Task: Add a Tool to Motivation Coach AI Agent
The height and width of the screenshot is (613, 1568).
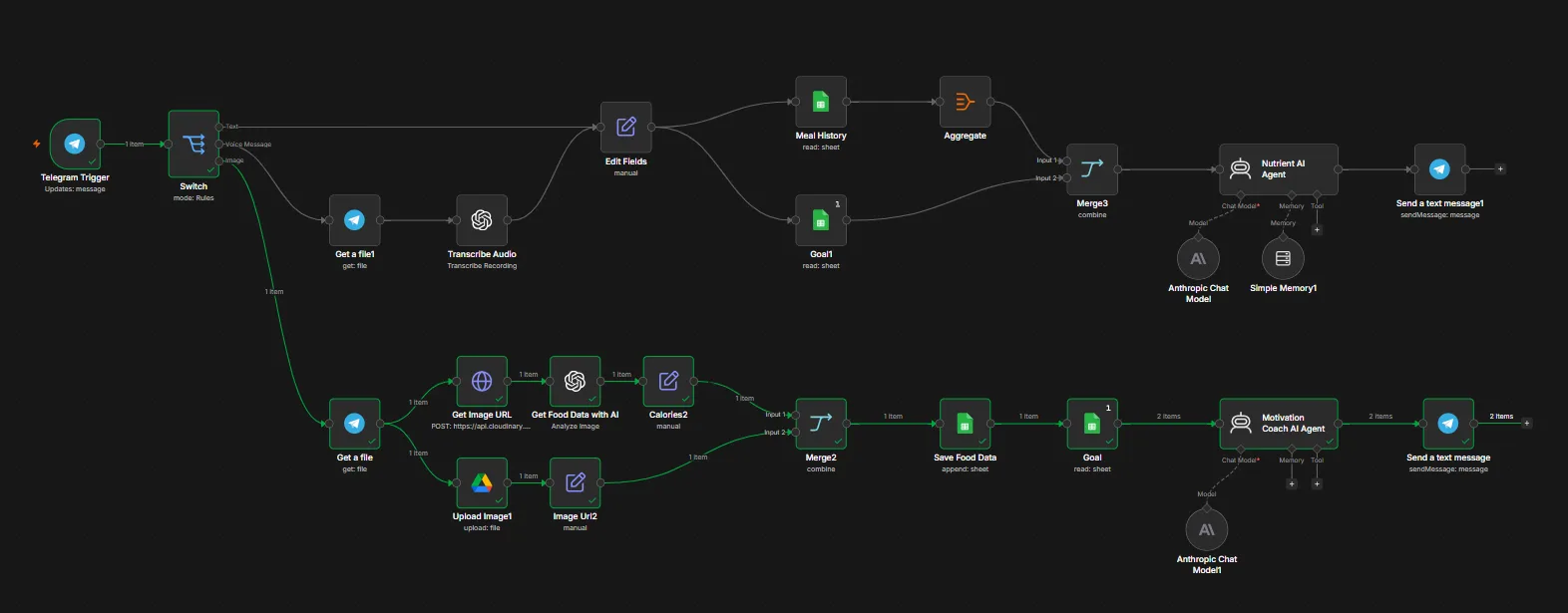Action: [1317, 483]
